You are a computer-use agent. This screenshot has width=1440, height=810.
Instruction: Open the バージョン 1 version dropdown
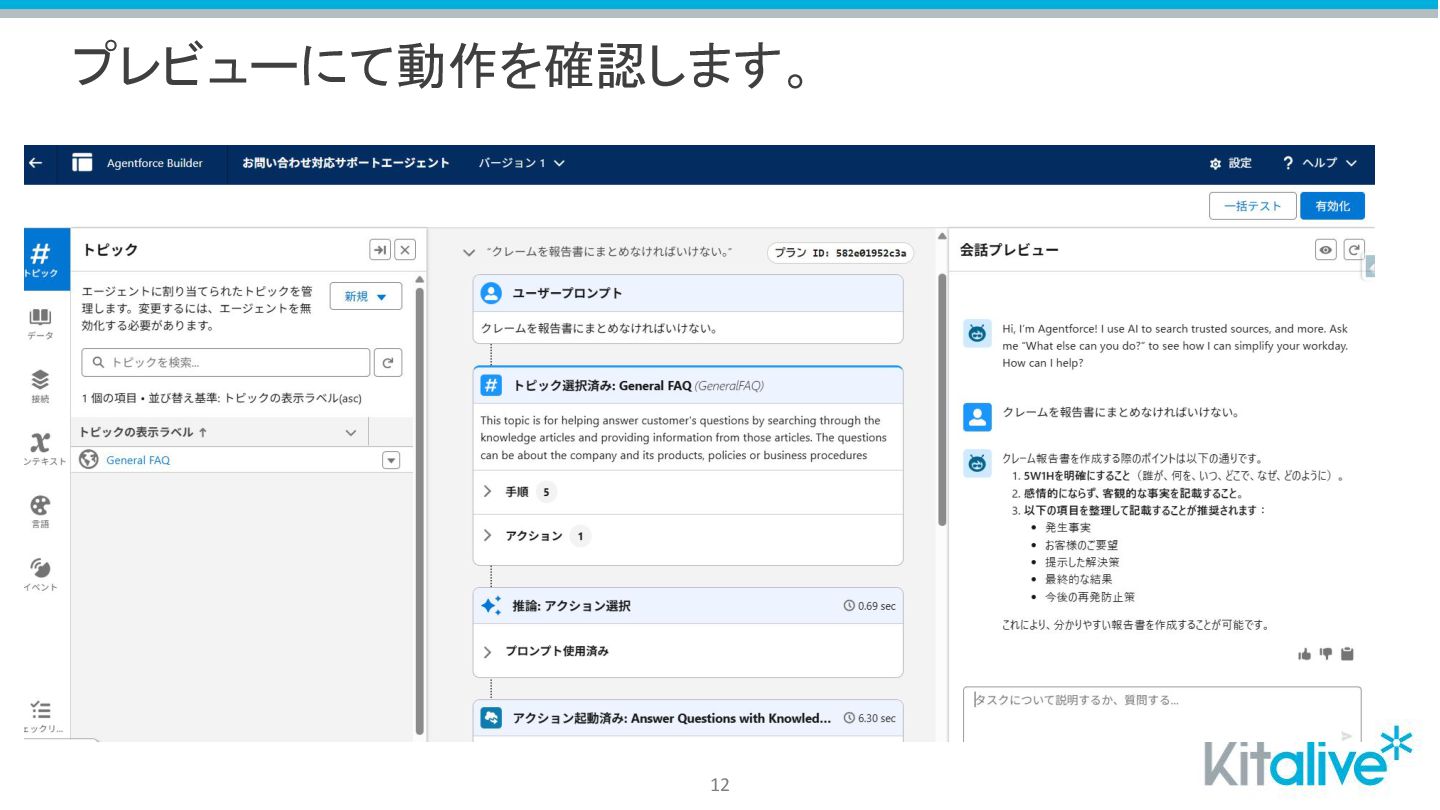click(521, 163)
